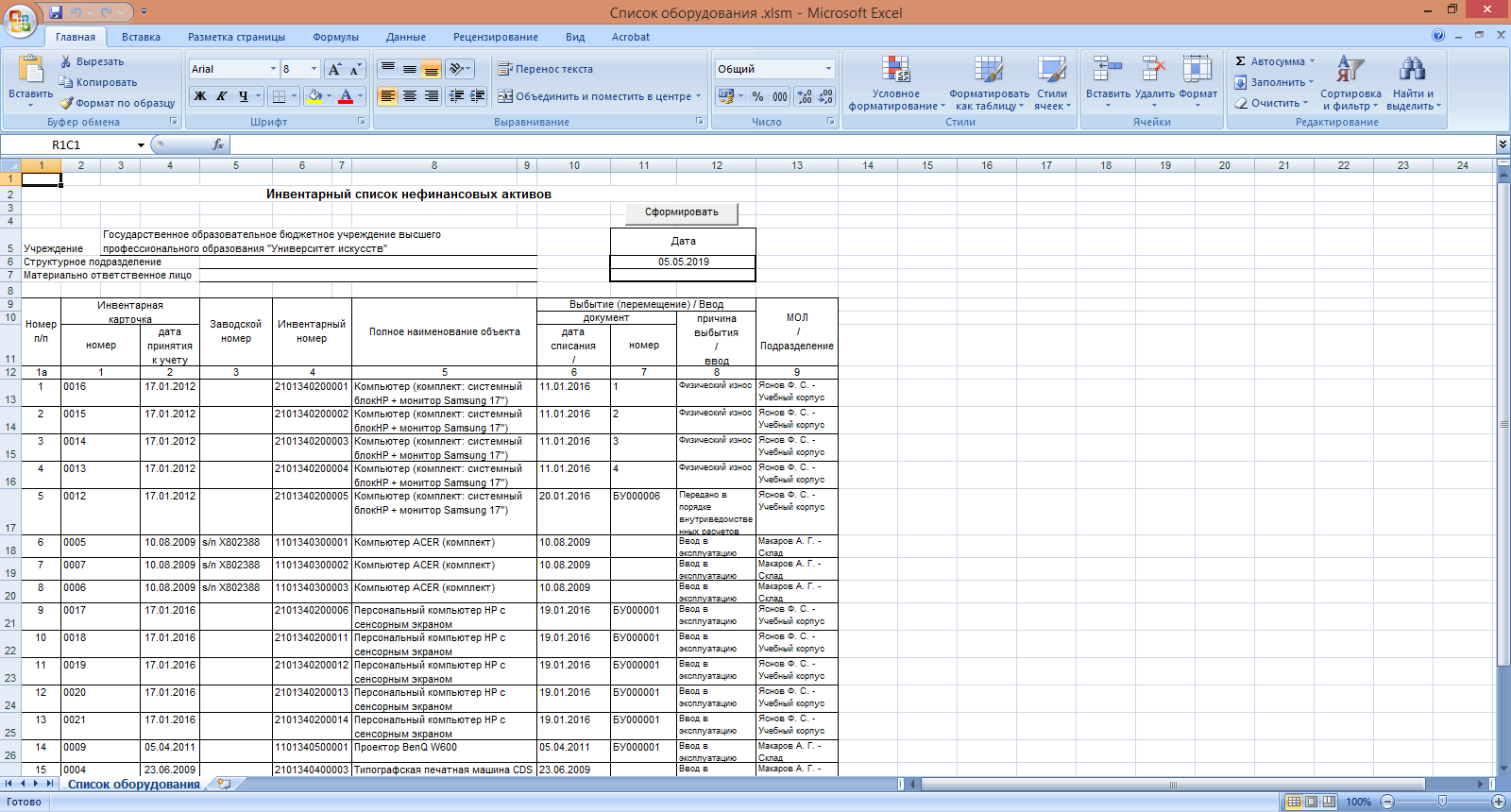The image size is (1511, 812).
Task: Toggle italic formatting (К)
Action: (222, 96)
